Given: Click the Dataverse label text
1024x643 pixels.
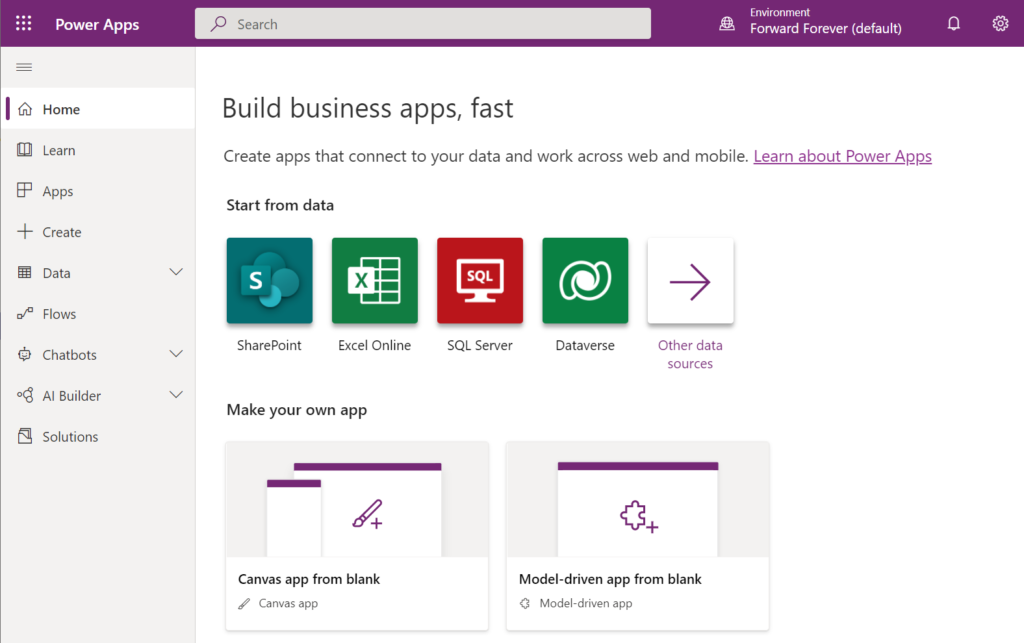Looking at the screenshot, I should tap(584, 345).
